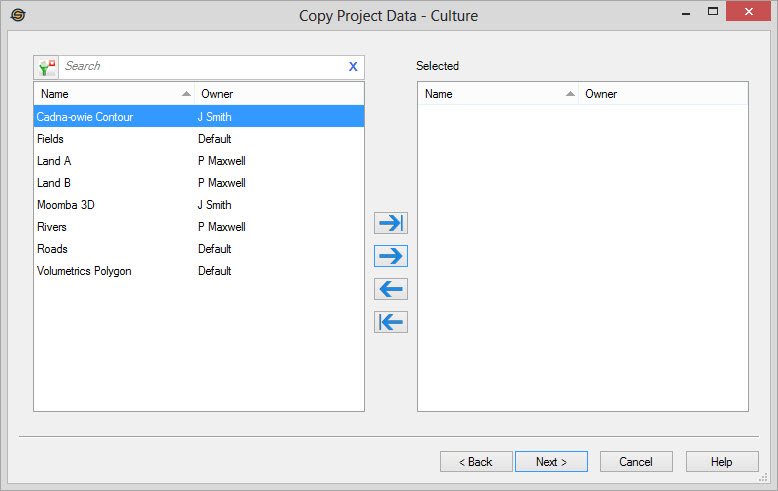This screenshot has height=491, width=778.
Task: Open Help for this dialog
Action: tap(722, 462)
